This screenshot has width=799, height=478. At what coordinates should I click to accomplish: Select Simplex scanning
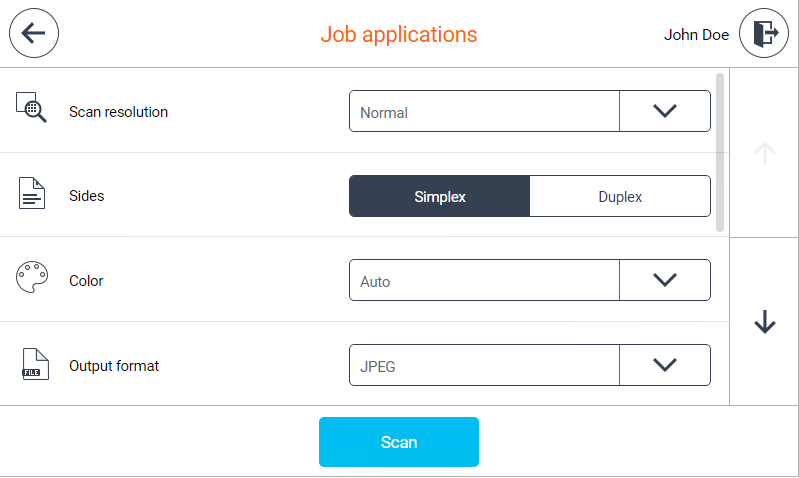pos(439,197)
